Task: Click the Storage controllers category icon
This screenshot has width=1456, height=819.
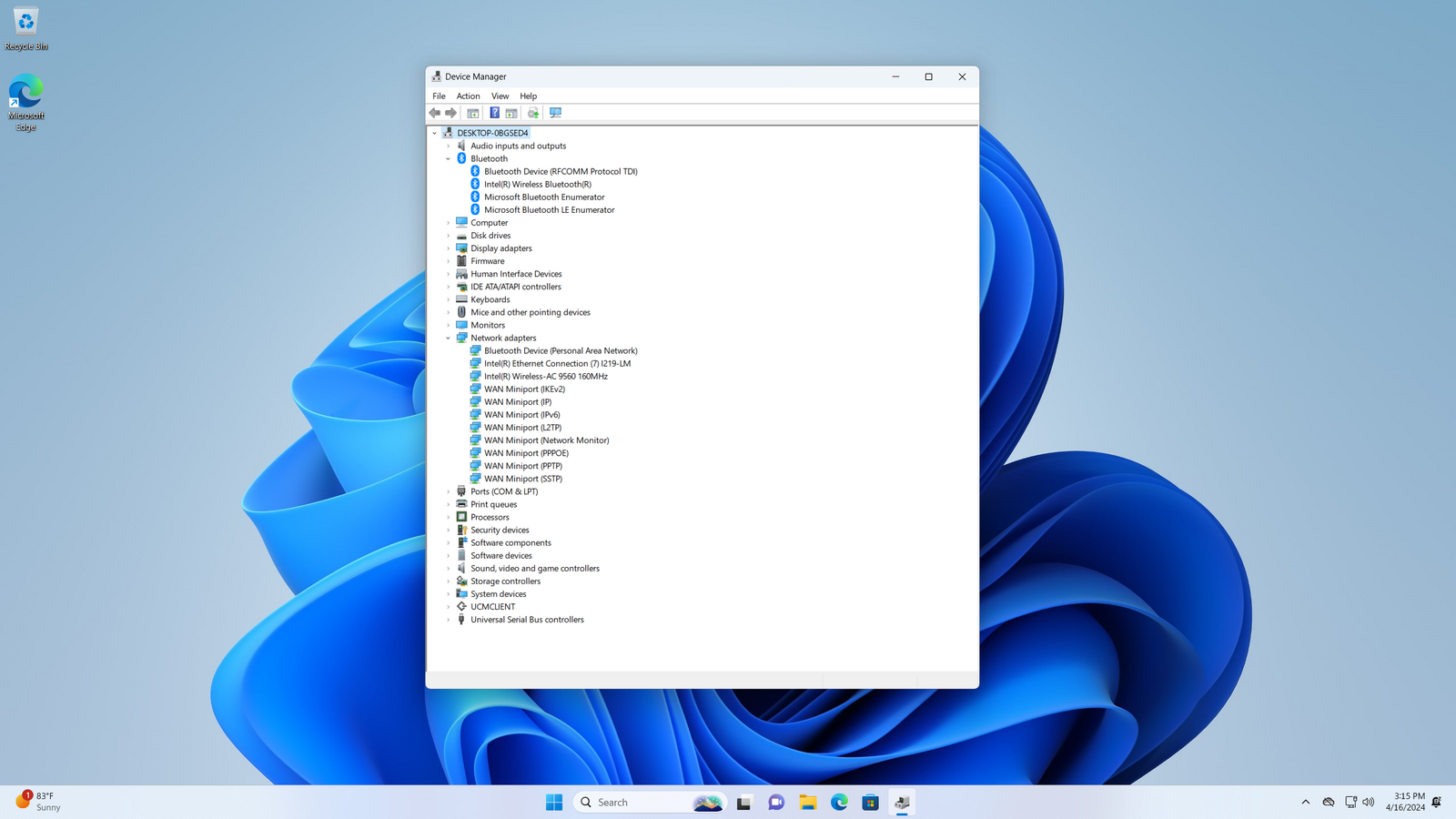Action: coord(461,581)
